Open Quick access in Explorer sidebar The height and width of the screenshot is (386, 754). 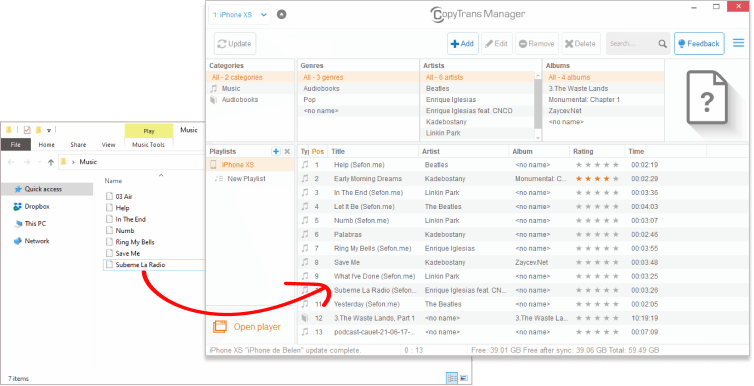click(47, 189)
